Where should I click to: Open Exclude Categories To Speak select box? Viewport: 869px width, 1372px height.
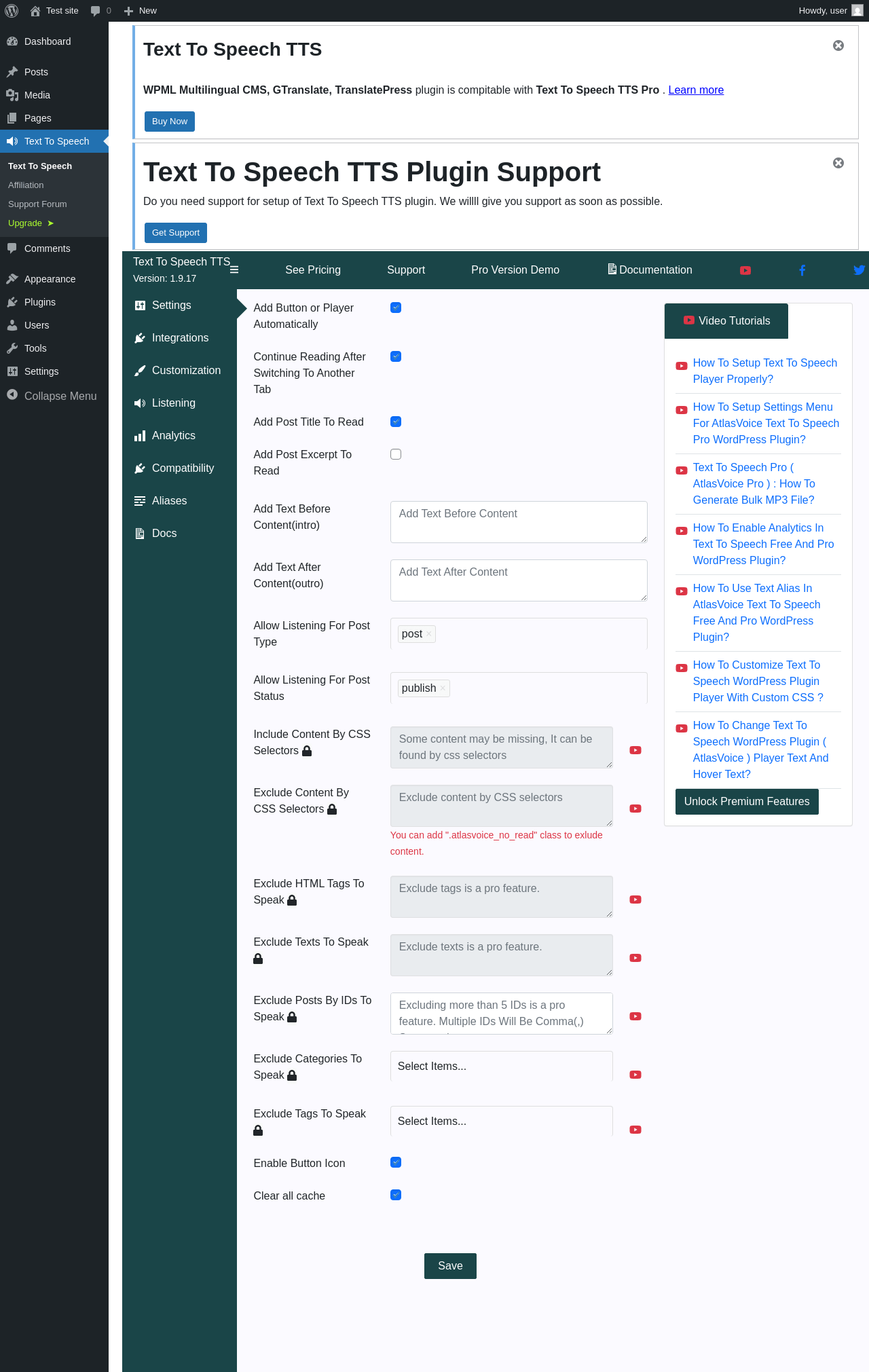tap(502, 1066)
